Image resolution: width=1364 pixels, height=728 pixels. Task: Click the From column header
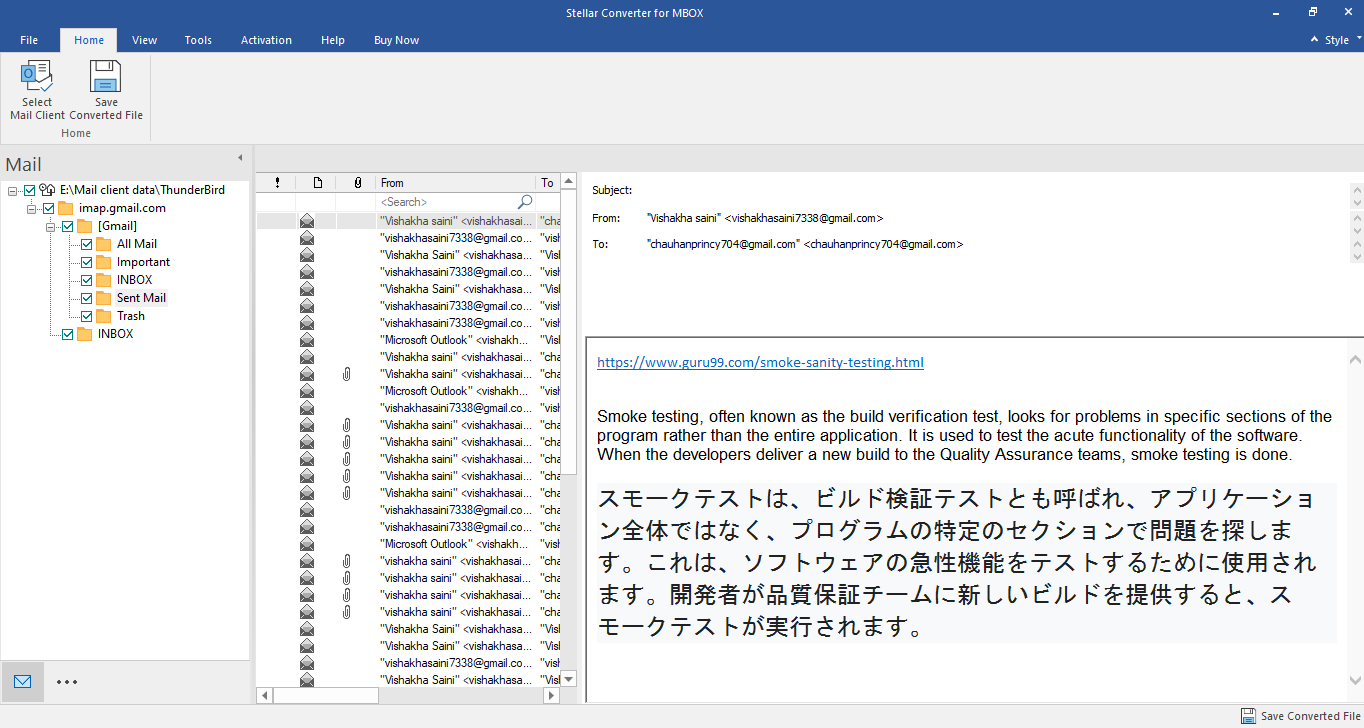[456, 183]
